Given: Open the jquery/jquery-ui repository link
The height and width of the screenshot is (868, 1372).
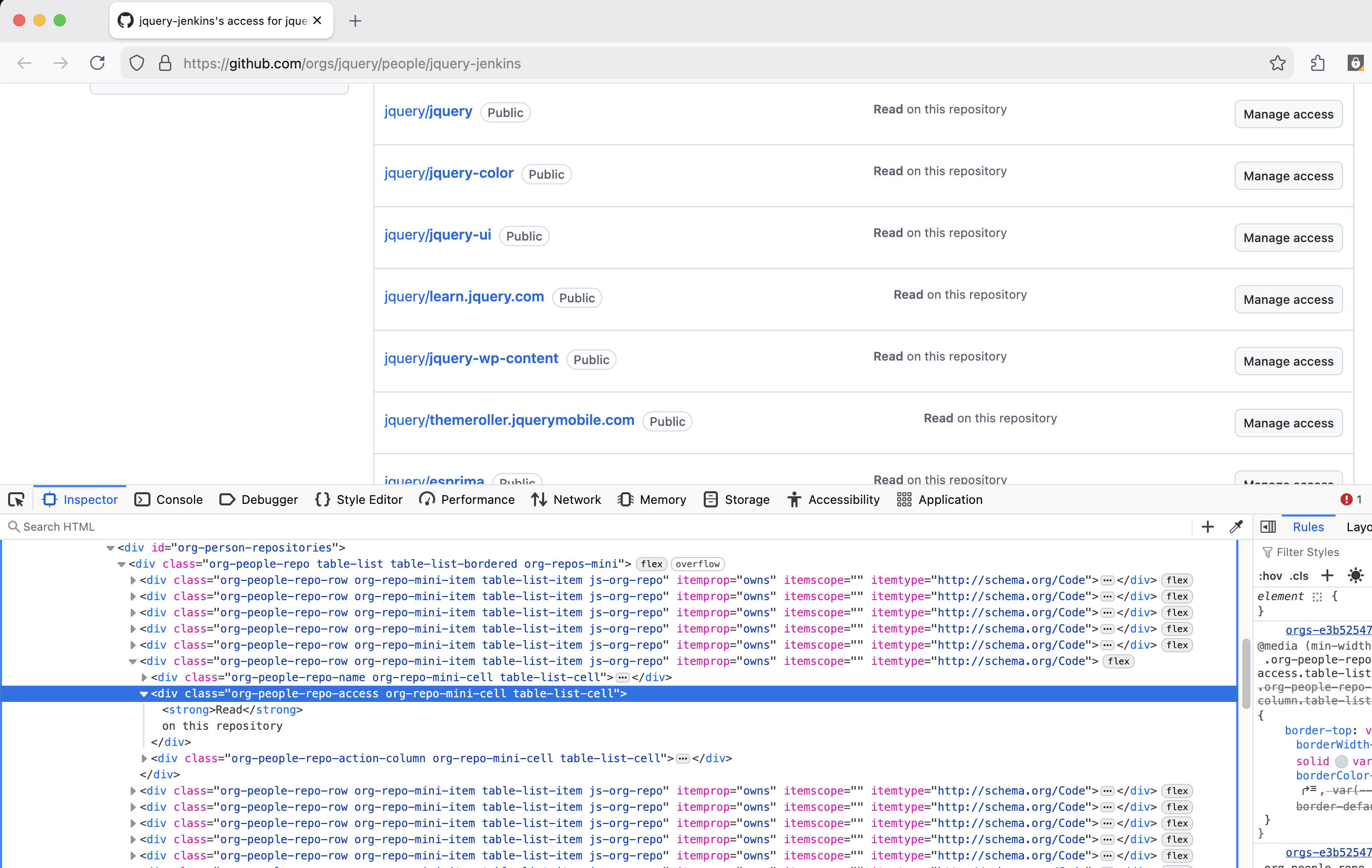Looking at the screenshot, I should click(437, 234).
